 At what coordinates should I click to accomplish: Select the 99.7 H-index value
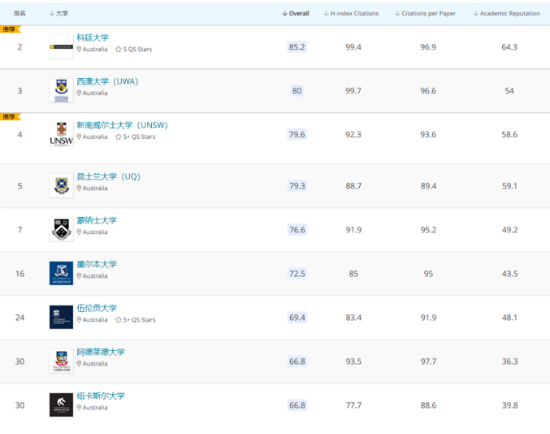click(353, 91)
